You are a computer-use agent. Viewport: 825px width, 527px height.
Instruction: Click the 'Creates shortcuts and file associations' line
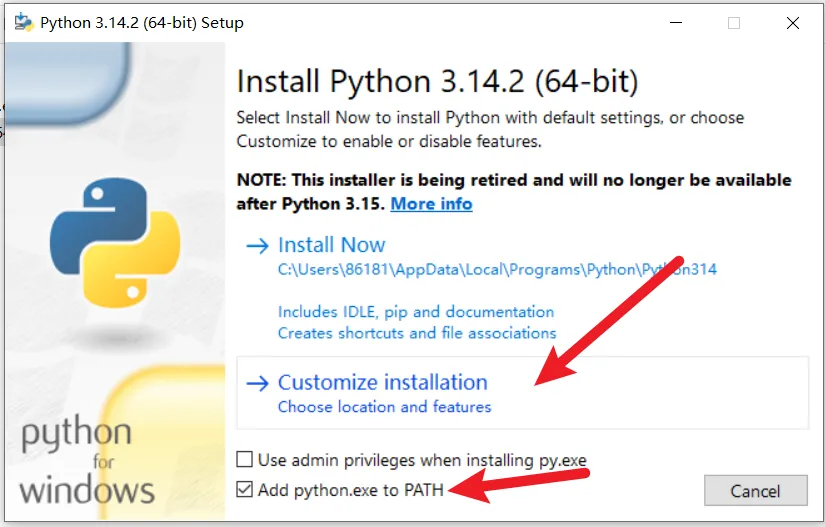pos(416,333)
